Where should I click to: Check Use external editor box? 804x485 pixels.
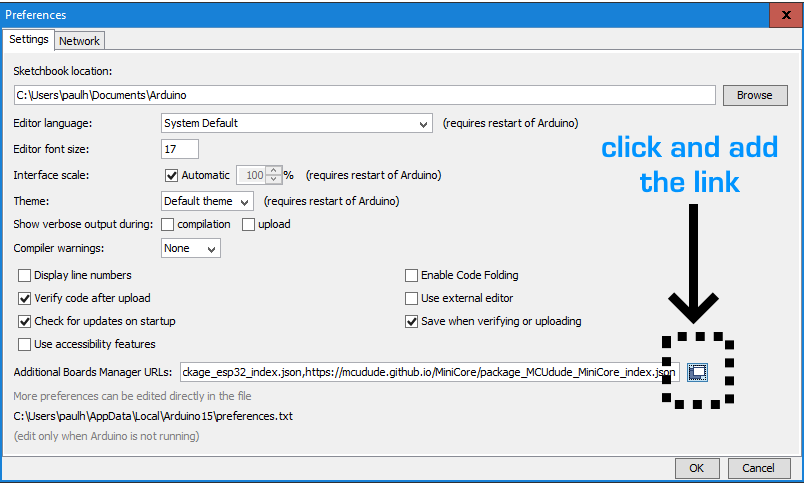click(411, 298)
